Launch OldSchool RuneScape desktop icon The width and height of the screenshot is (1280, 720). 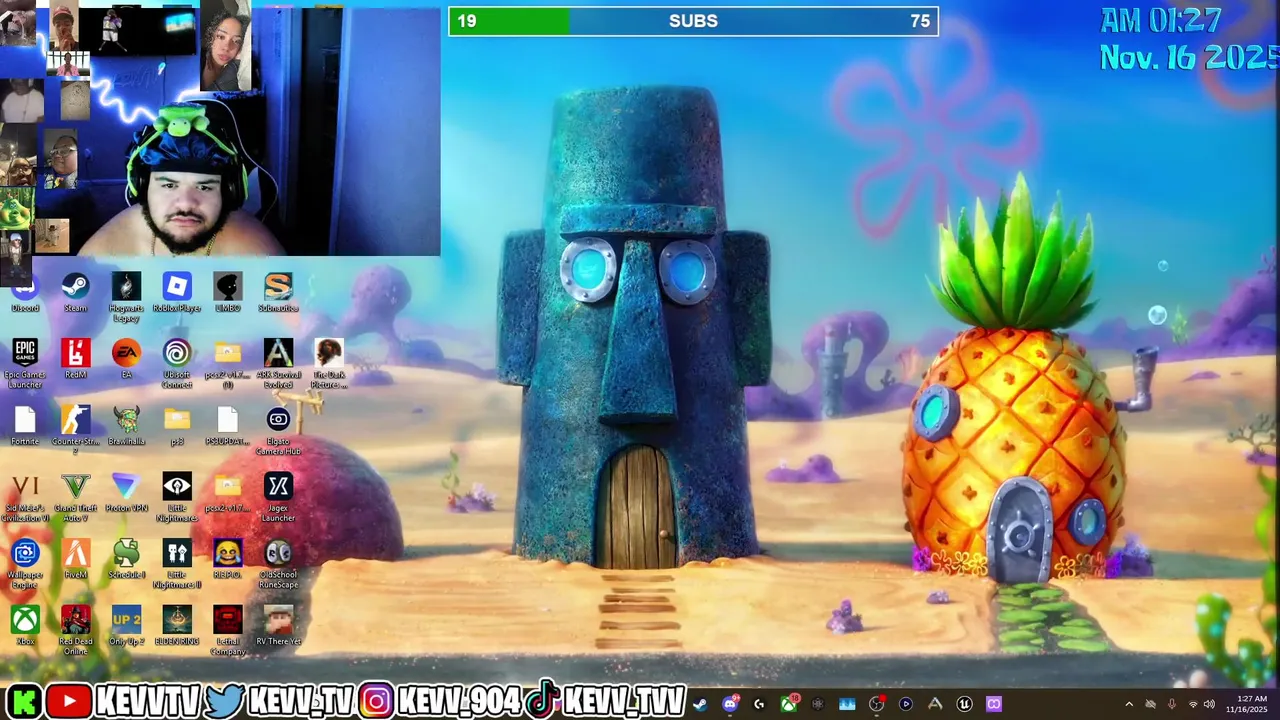pos(278,564)
